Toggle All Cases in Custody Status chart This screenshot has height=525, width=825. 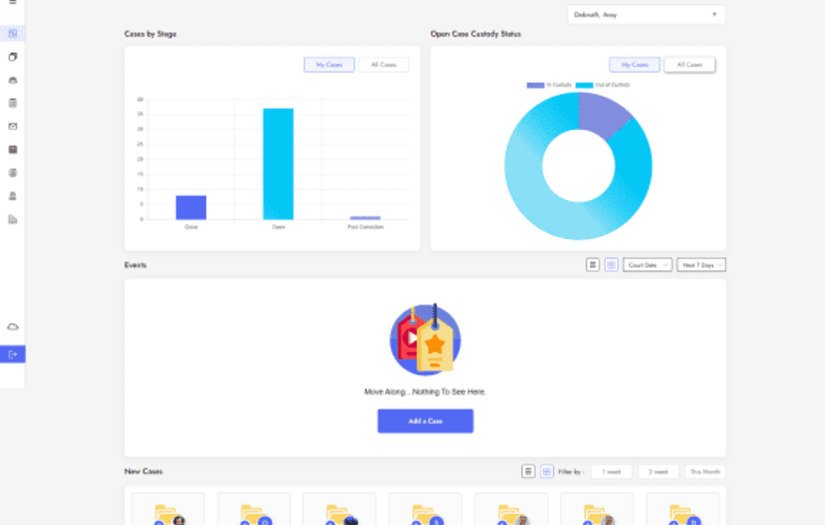pyautogui.click(x=689, y=65)
